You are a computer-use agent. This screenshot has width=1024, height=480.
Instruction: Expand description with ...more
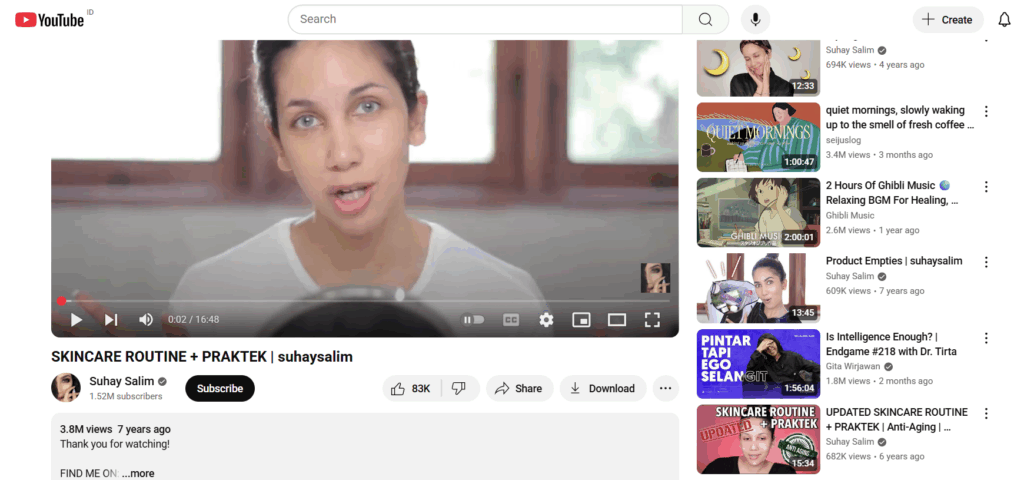pyautogui.click(x=138, y=473)
